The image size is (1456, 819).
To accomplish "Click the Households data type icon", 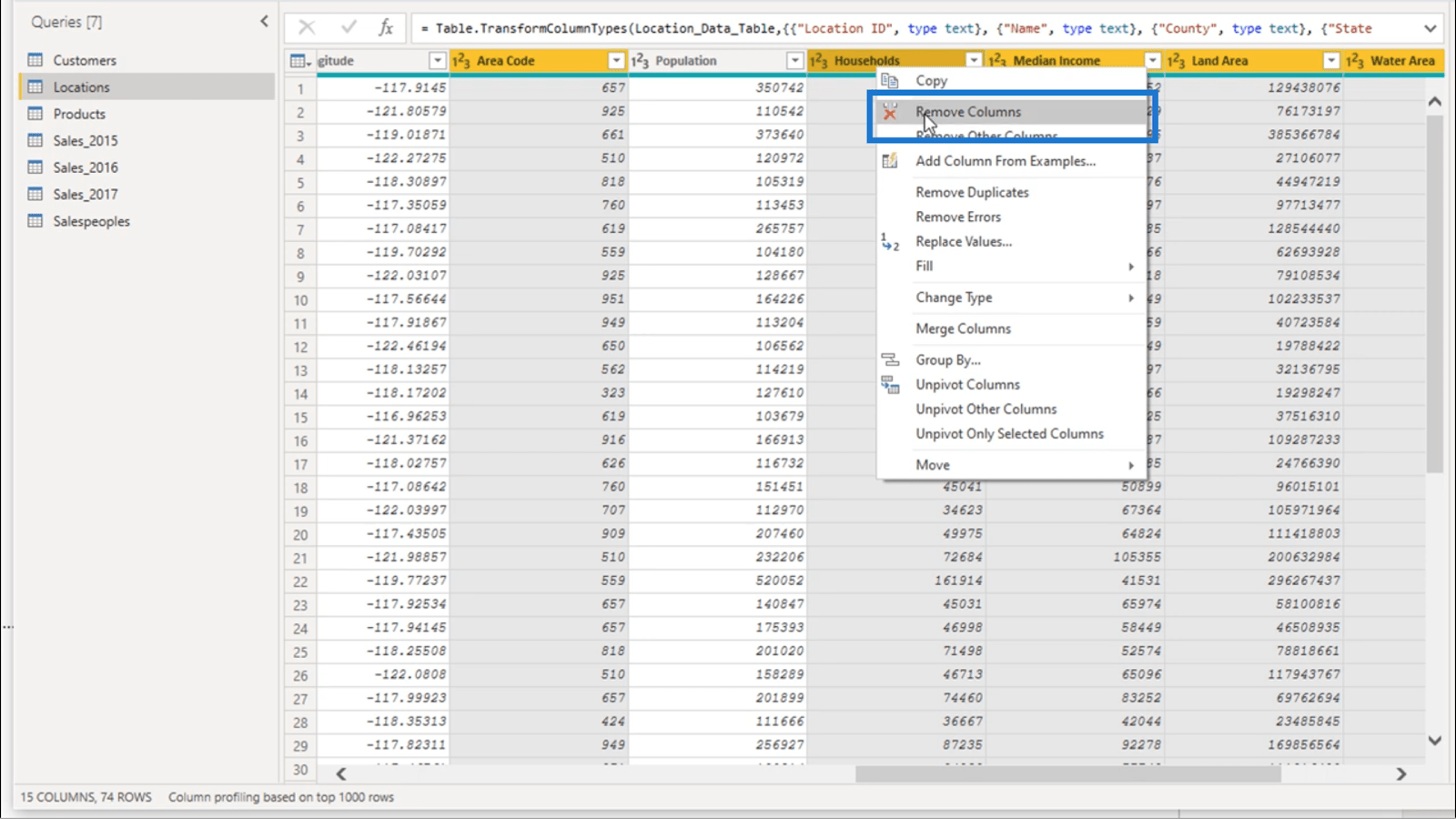I will pyautogui.click(x=819, y=61).
